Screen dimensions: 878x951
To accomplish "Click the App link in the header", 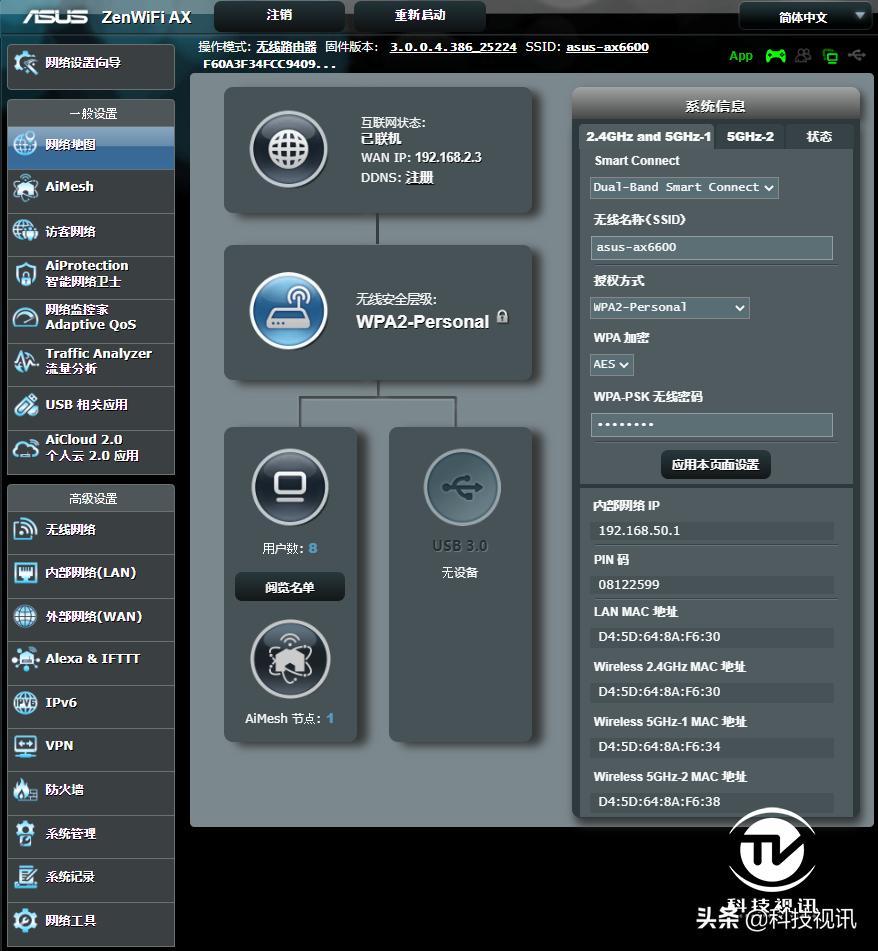I will click(741, 56).
